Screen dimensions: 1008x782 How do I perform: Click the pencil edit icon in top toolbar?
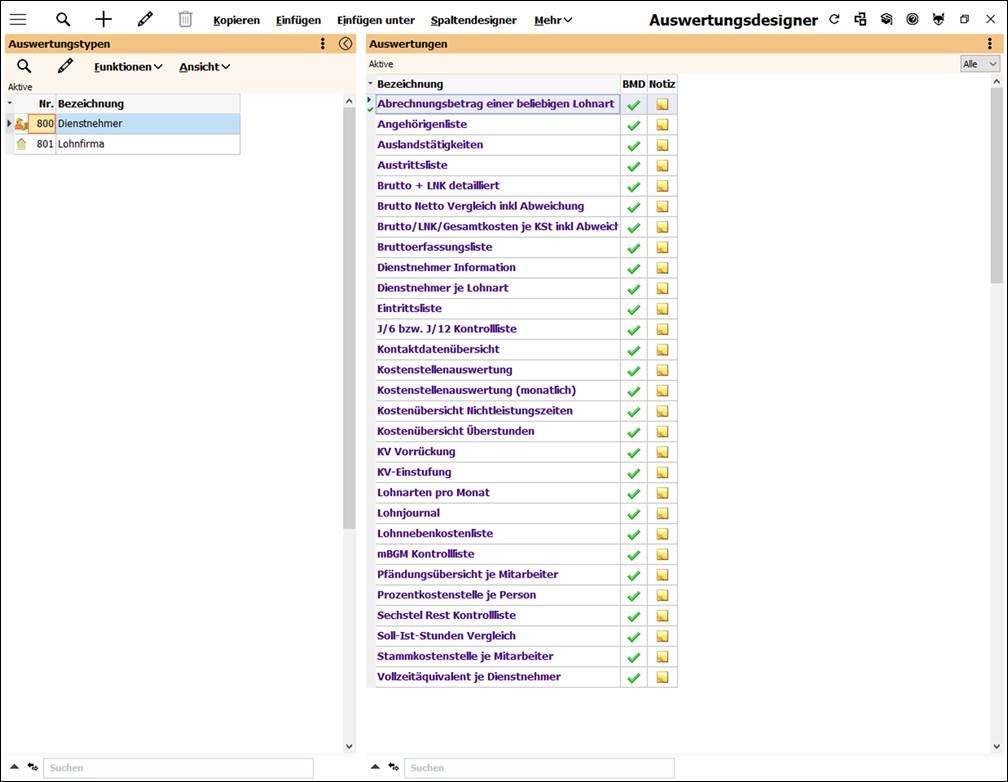(145, 19)
